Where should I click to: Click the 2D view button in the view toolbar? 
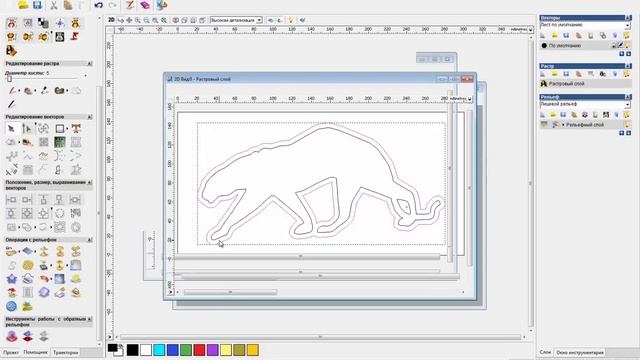click(x=111, y=20)
